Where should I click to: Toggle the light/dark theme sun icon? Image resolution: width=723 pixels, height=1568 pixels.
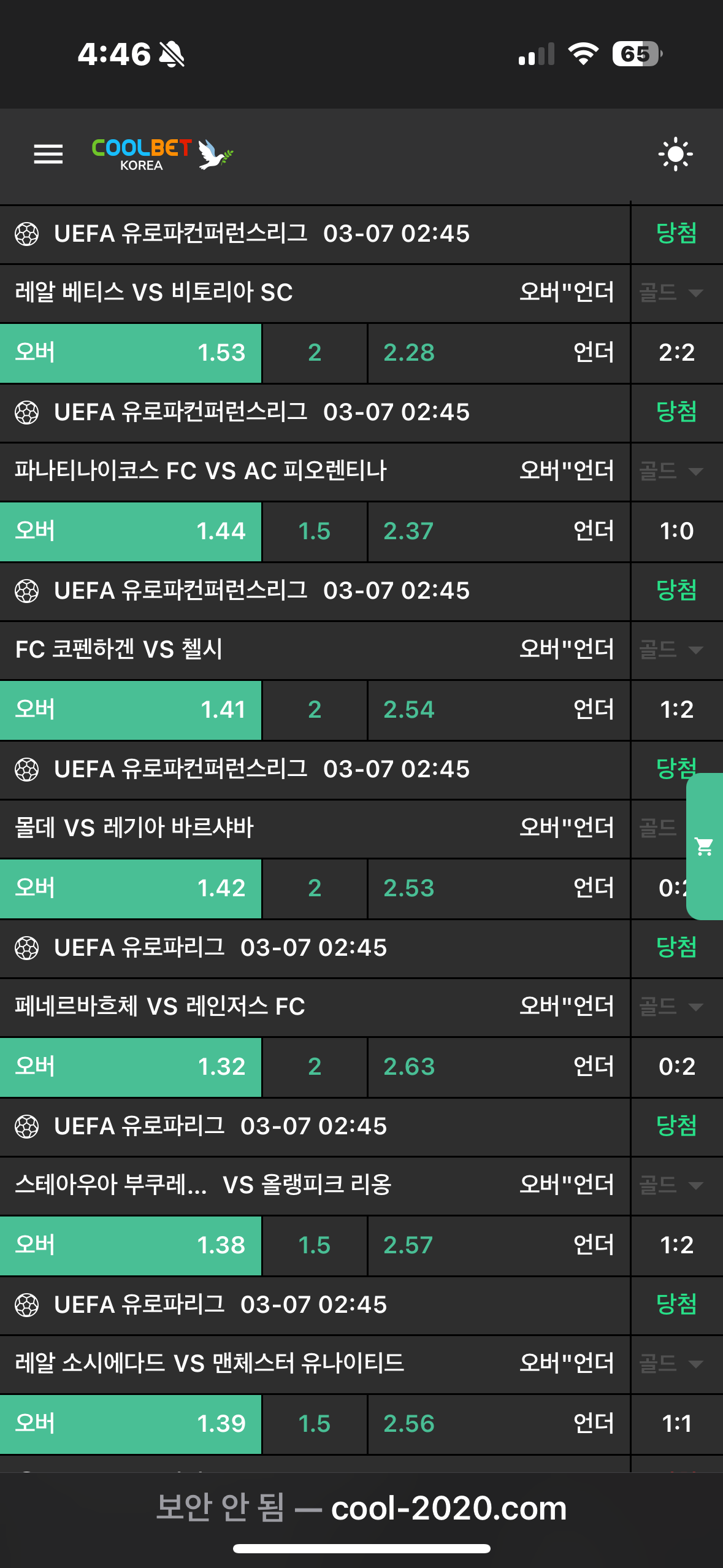[x=675, y=154]
